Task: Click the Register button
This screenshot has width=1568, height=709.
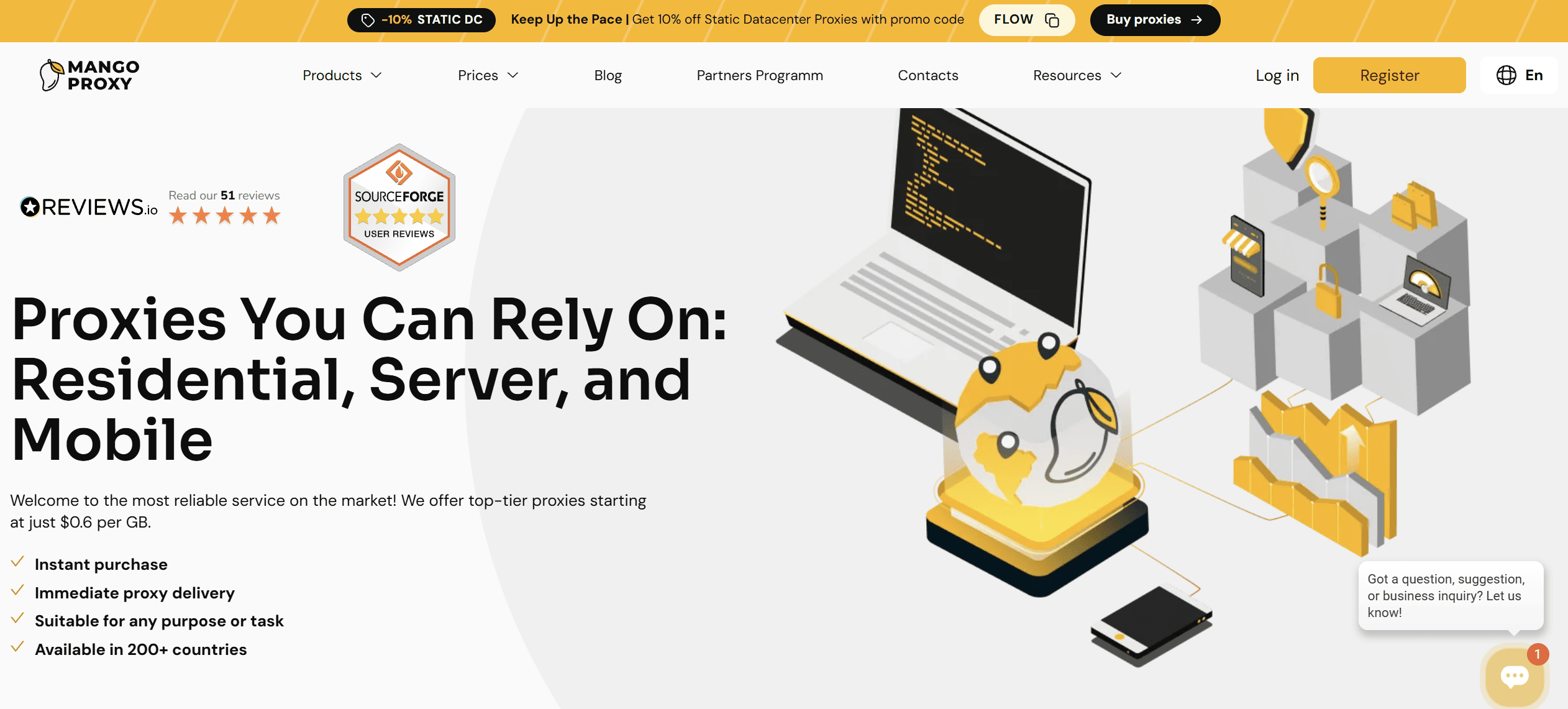Action: click(1389, 75)
